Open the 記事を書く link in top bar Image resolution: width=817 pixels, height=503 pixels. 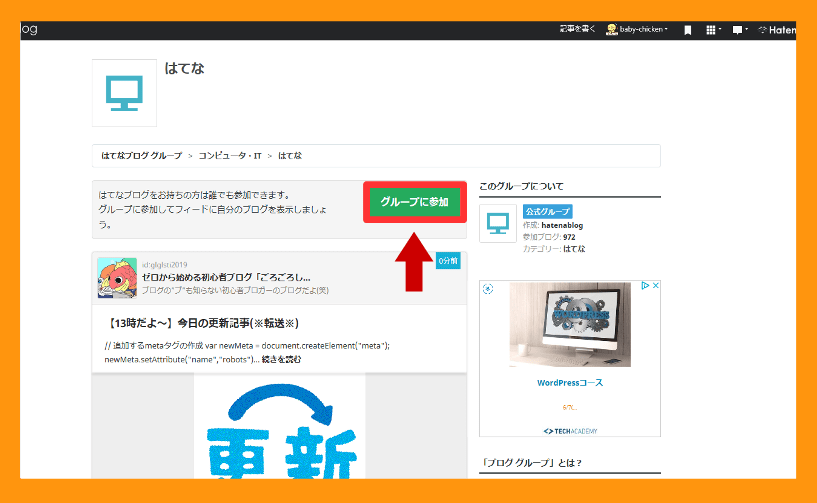point(577,29)
